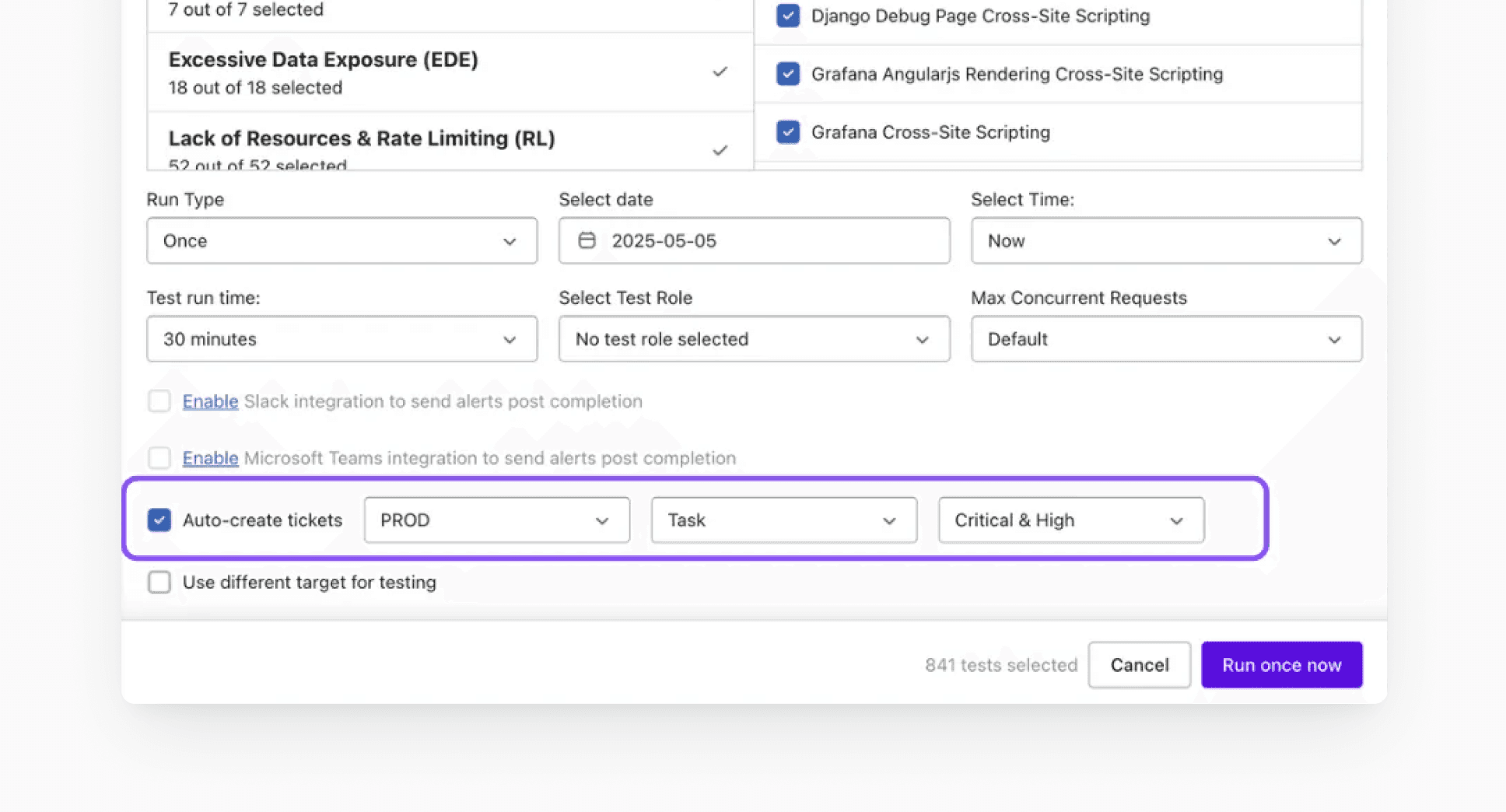This screenshot has height=812, width=1506.
Task: Disable Auto-create tickets checkbox
Action: (159, 520)
